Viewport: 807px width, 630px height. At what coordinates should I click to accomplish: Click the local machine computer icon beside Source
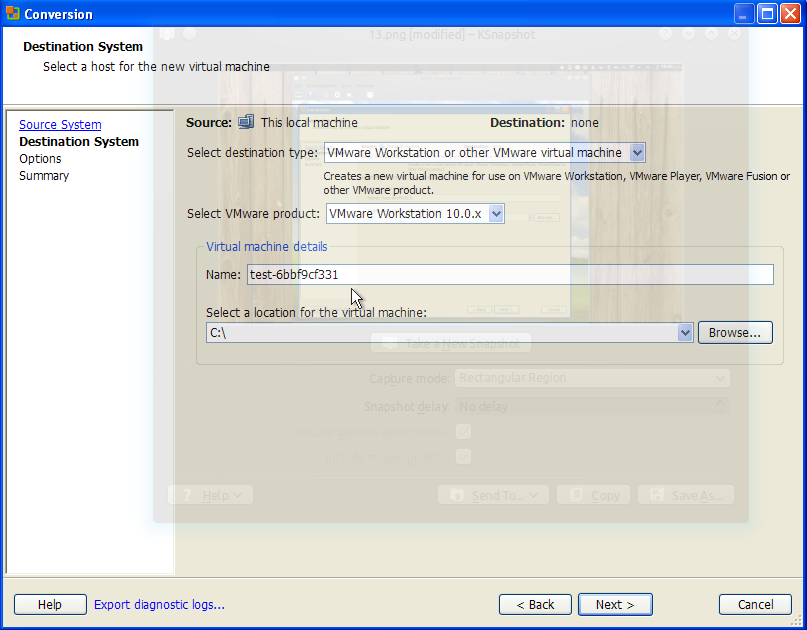point(246,122)
